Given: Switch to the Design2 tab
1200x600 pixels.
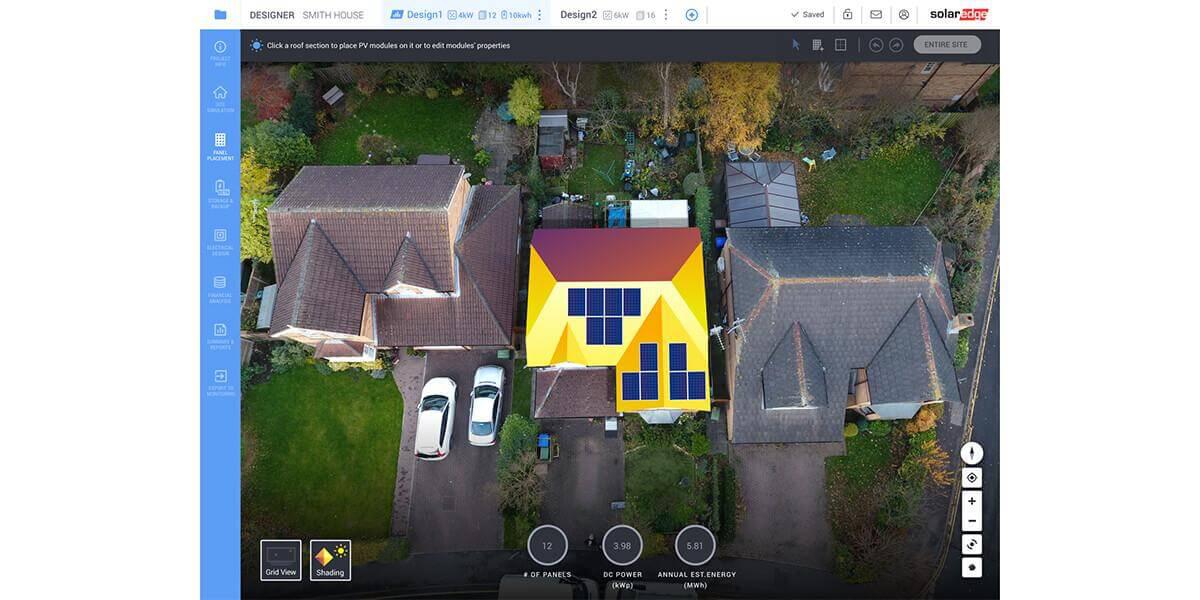Looking at the screenshot, I should click(x=579, y=15).
